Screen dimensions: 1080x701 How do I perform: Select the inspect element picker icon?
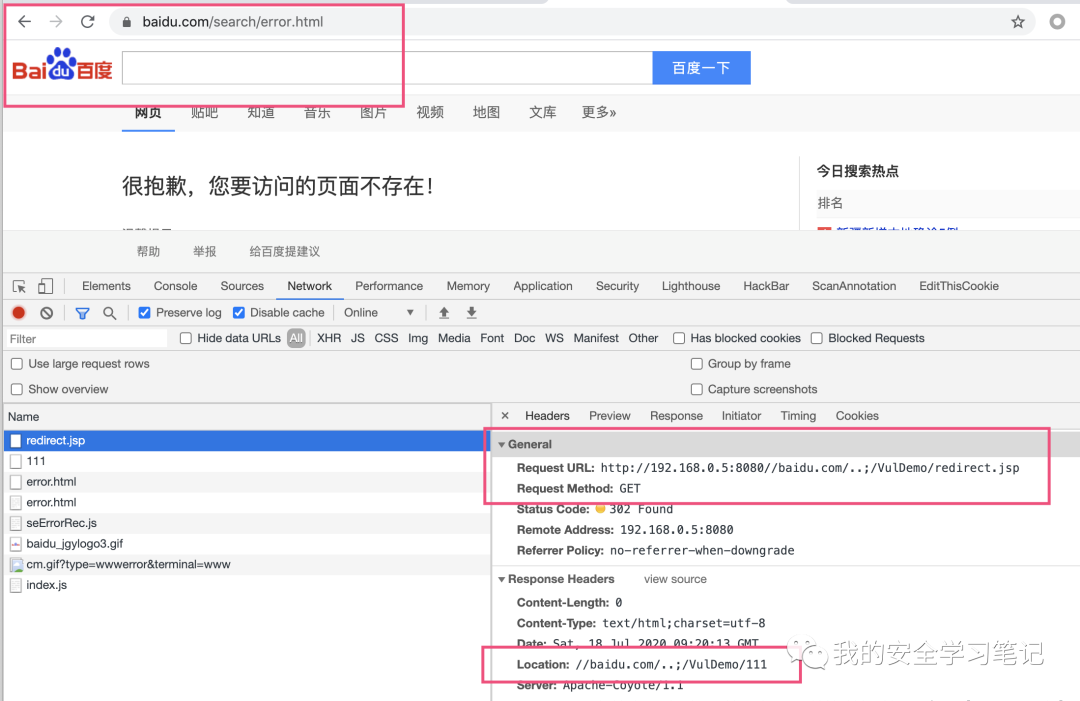click(19, 286)
